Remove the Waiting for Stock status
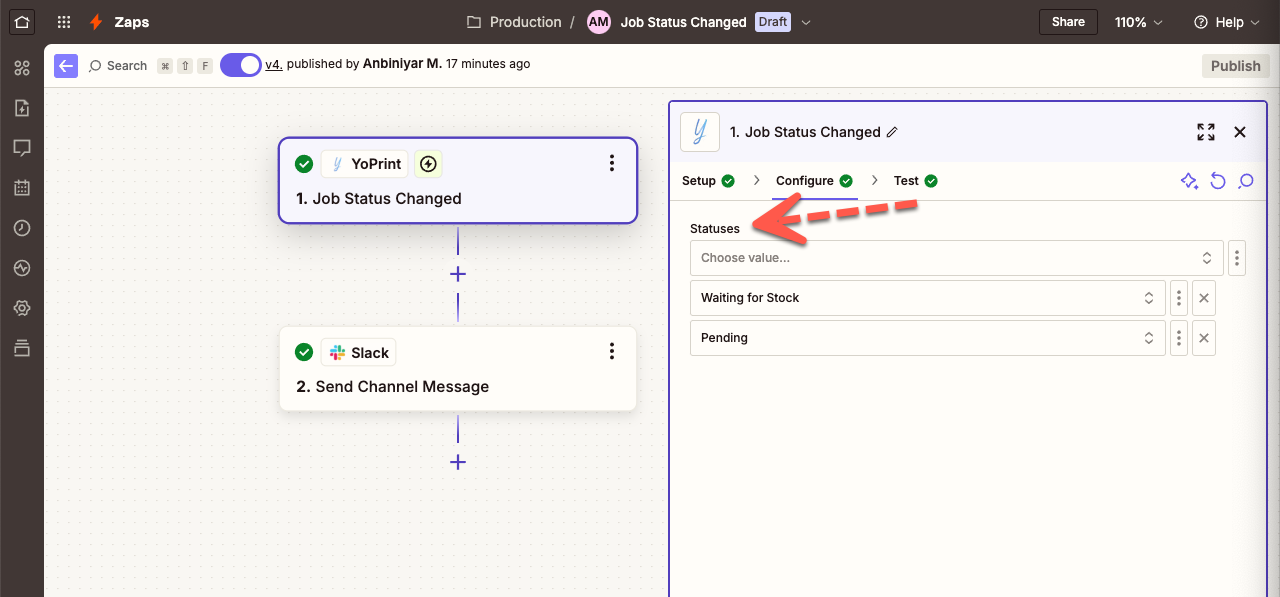This screenshot has height=597, width=1280. pos(1204,298)
